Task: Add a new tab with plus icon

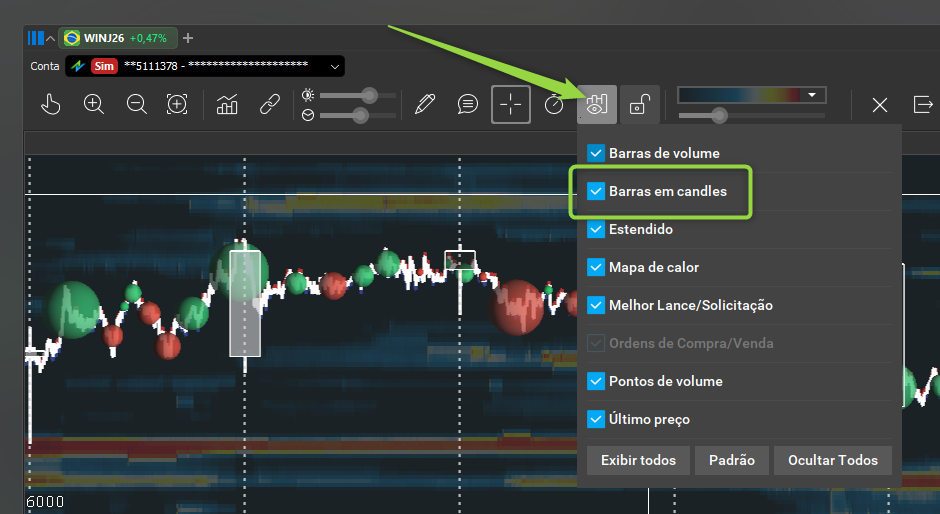Action: click(188, 38)
